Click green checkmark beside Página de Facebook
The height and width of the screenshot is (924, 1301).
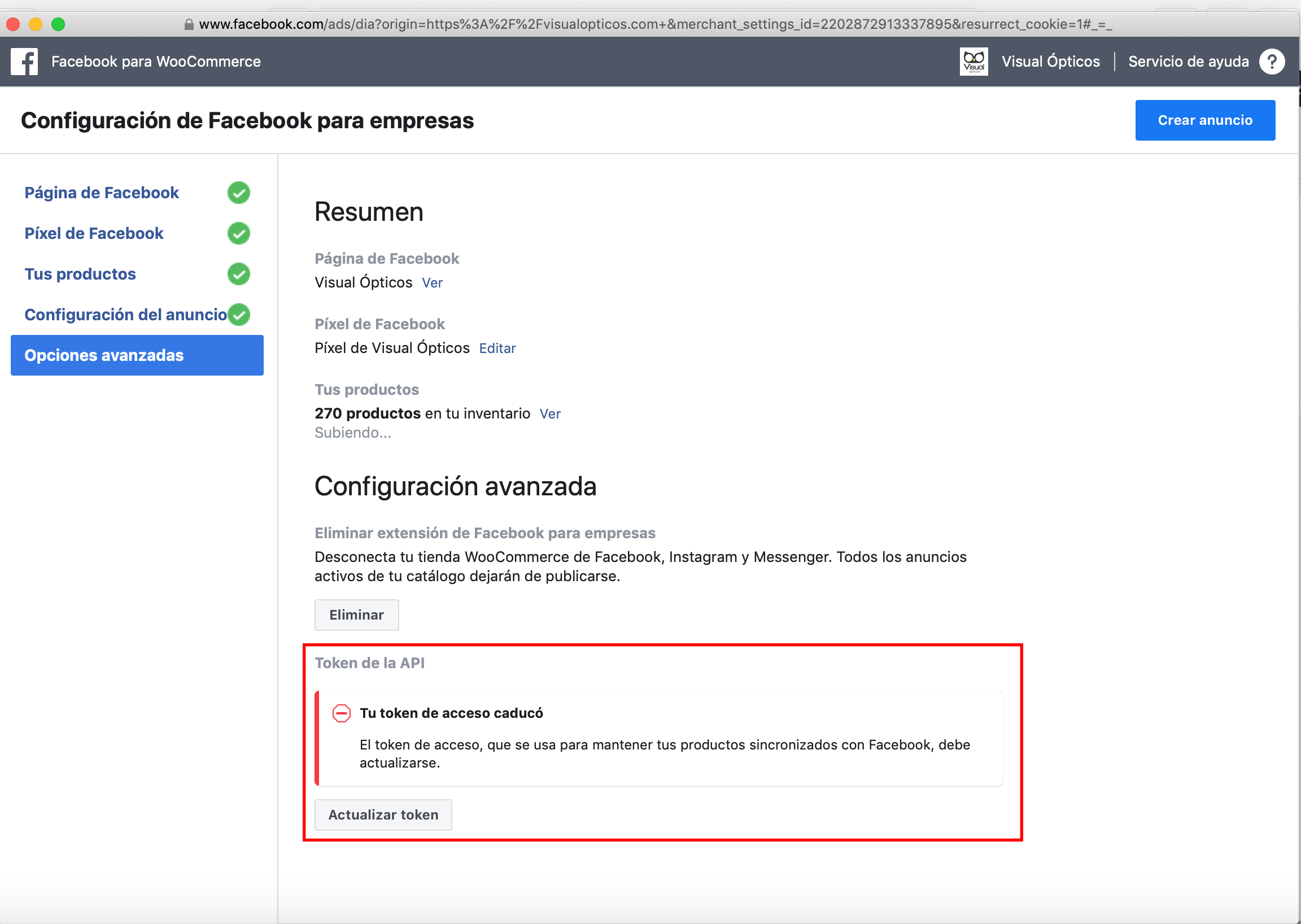pyautogui.click(x=239, y=193)
